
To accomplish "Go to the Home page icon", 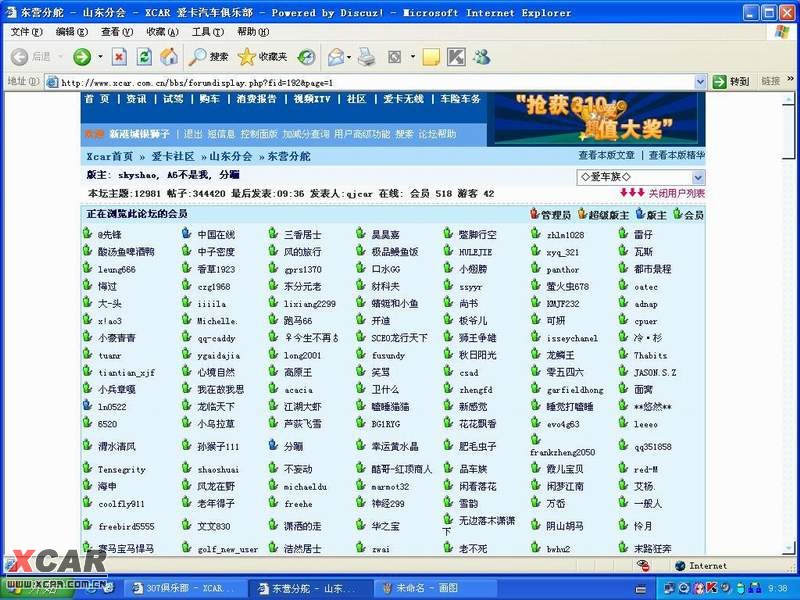I will pos(169,57).
